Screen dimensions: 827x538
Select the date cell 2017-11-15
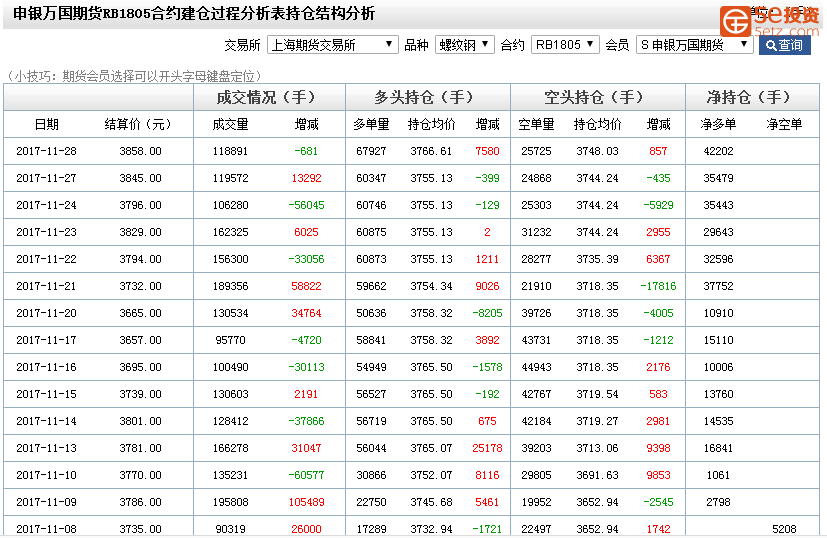(46, 394)
